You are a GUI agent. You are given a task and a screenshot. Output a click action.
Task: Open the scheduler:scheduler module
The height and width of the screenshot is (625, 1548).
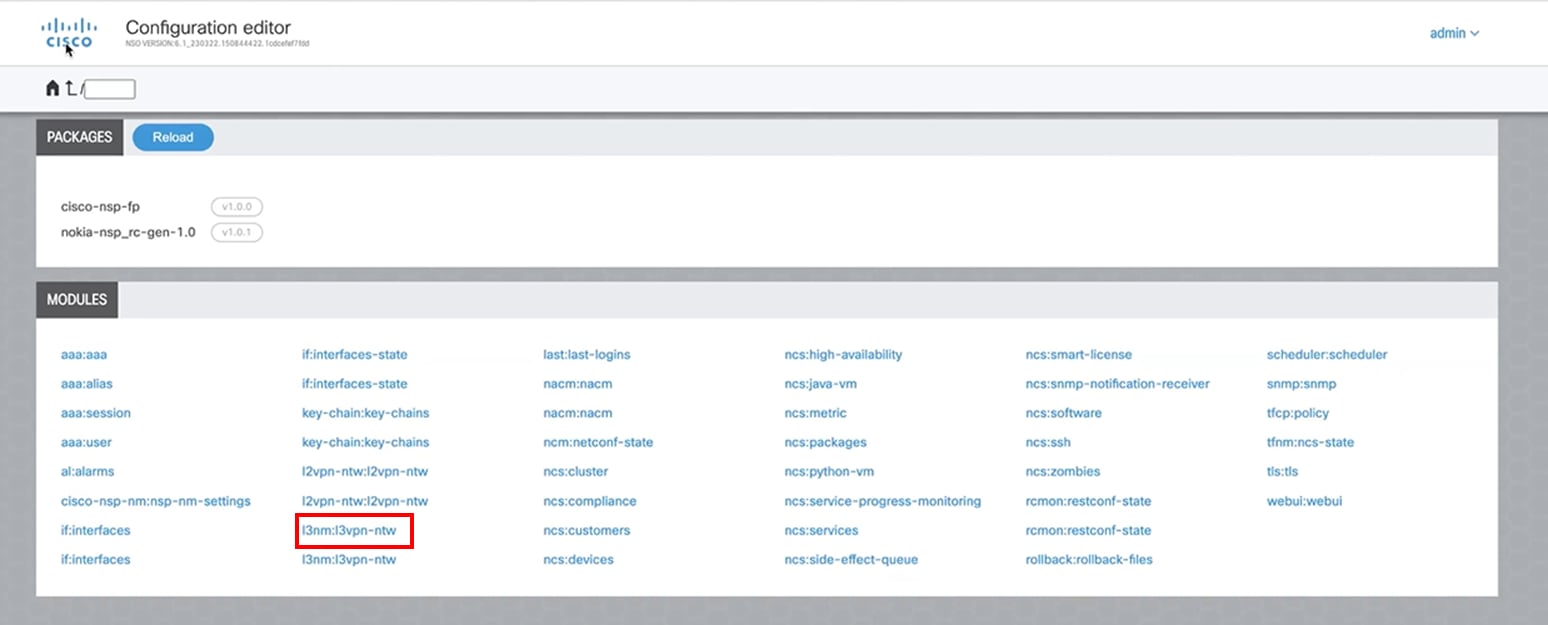(1327, 354)
